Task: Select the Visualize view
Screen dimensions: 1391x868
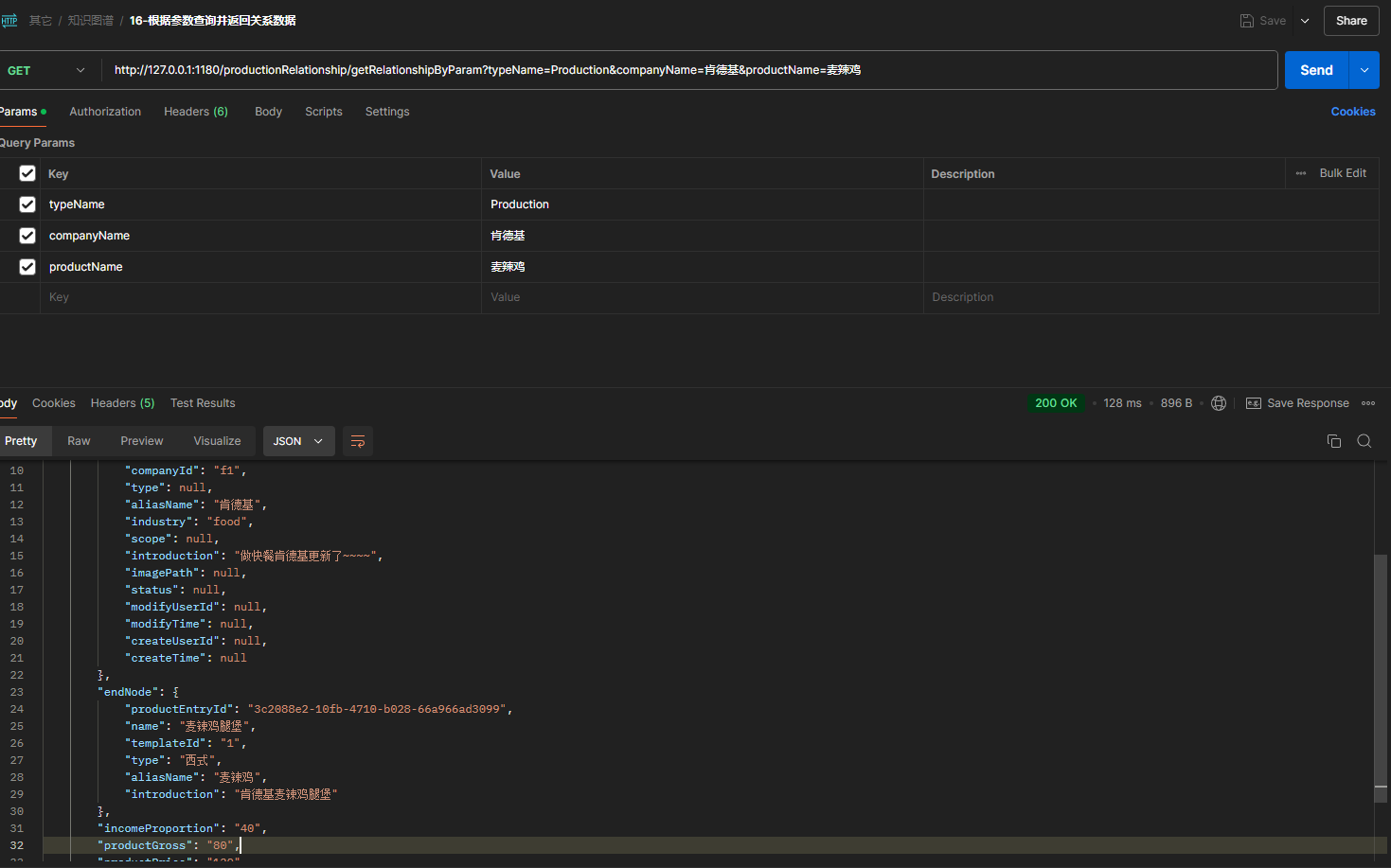Action: pos(217,441)
